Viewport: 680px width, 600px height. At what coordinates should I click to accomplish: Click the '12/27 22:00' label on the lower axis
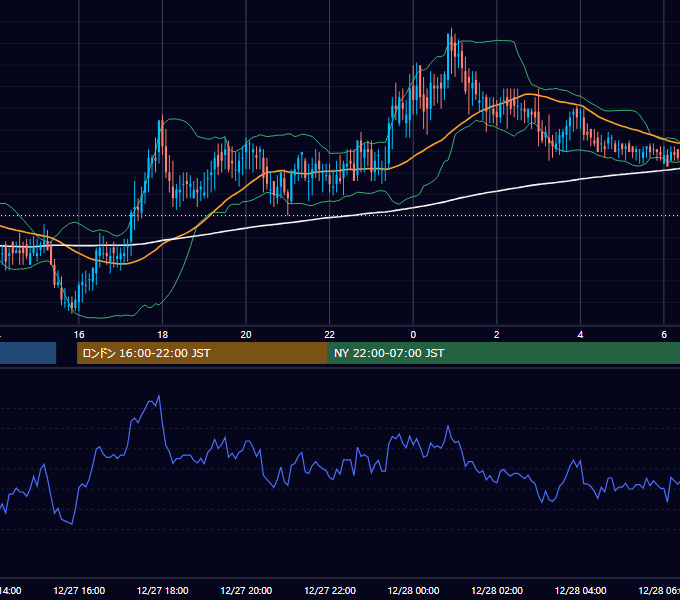coord(330,590)
